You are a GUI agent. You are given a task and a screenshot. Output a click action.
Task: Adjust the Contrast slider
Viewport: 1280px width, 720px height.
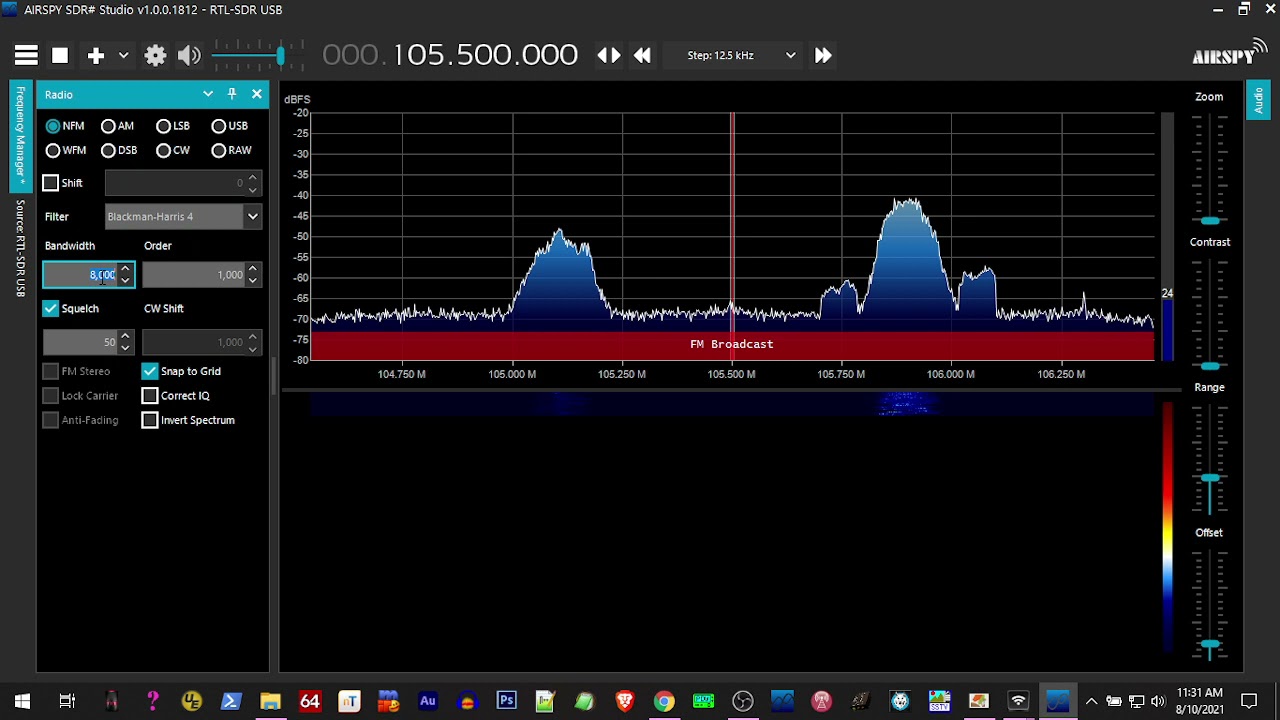[1210, 366]
